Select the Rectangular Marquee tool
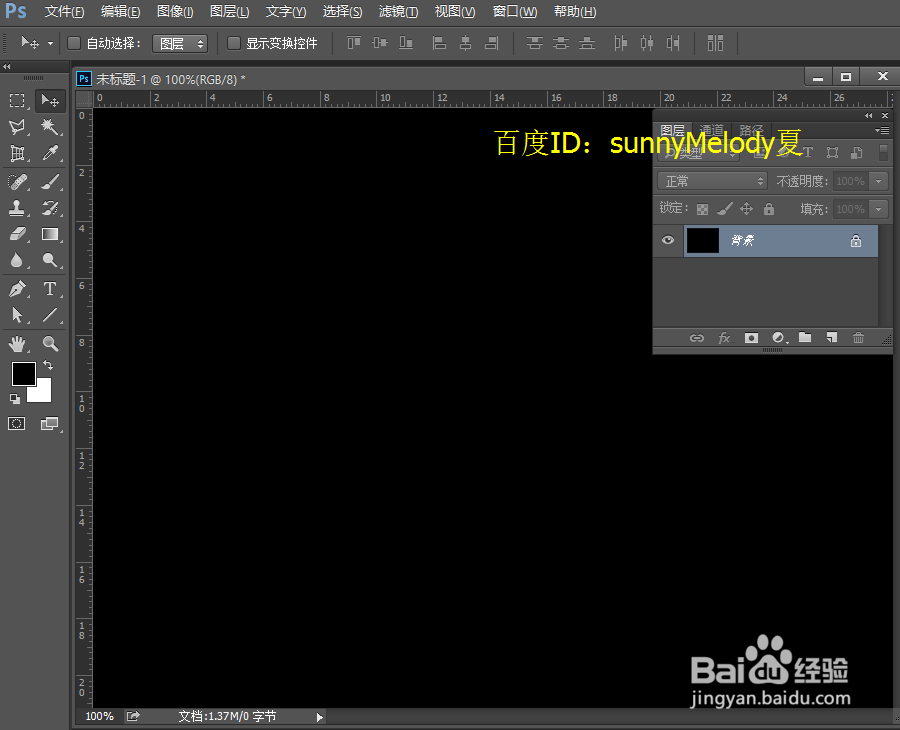This screenshot has width=900, height=730. coord(17,101)
